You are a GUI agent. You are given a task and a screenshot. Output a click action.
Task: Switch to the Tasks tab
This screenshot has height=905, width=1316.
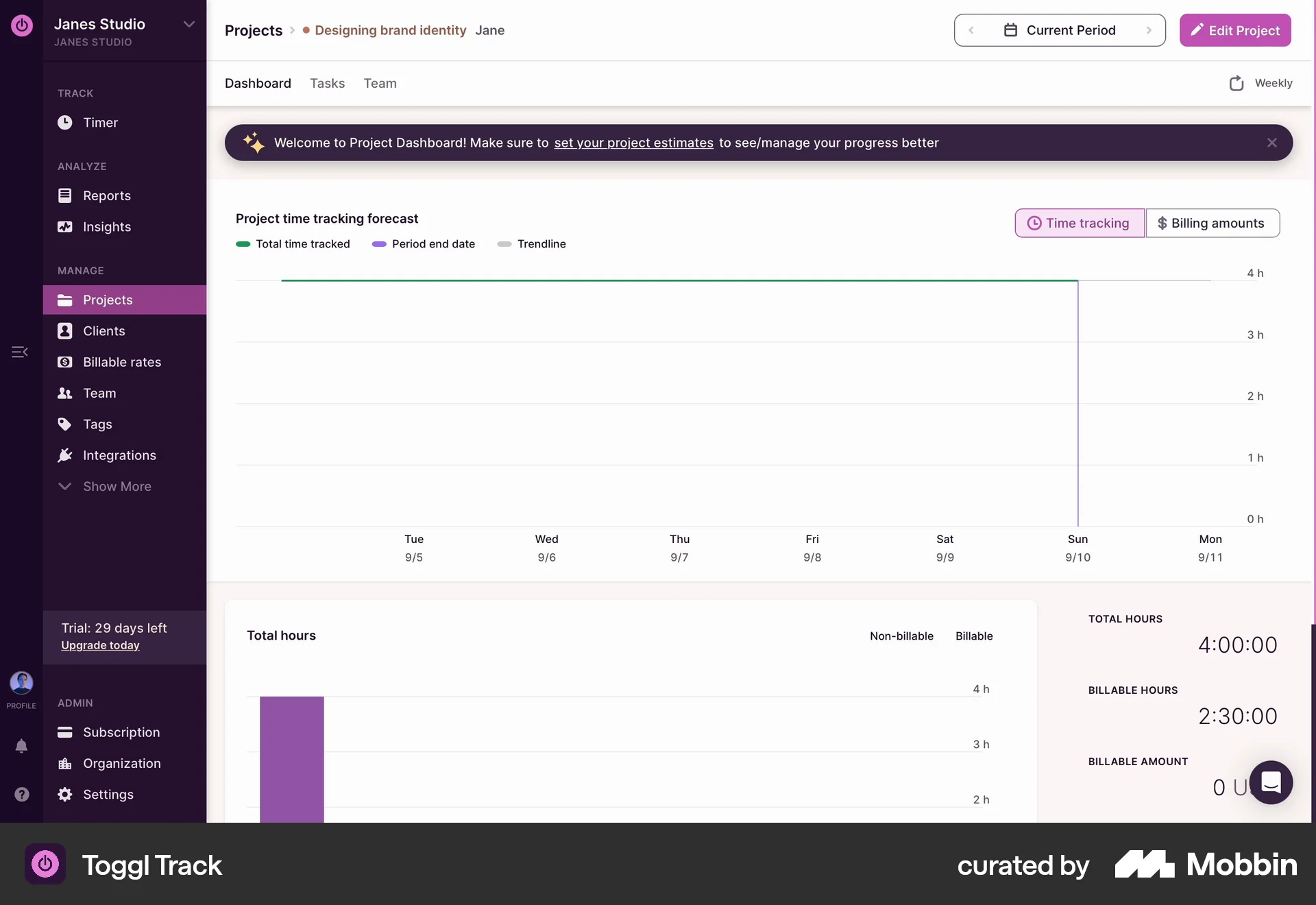(327, 83)
